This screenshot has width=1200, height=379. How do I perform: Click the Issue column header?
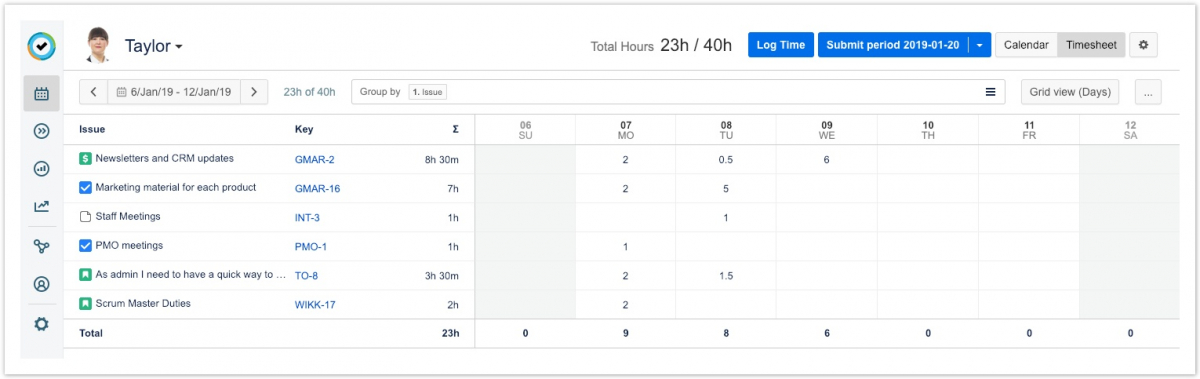pos(92,129)
